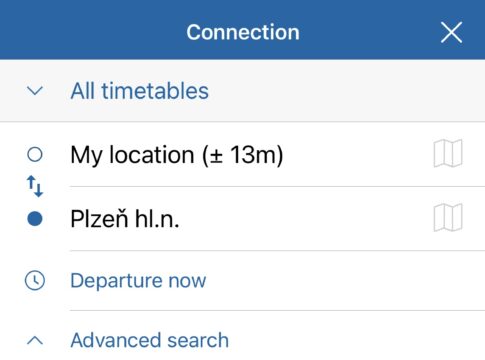Tap the empty circle origin marker
The height and width of the screenshot is (360, 485).
[x=35, y=154]
